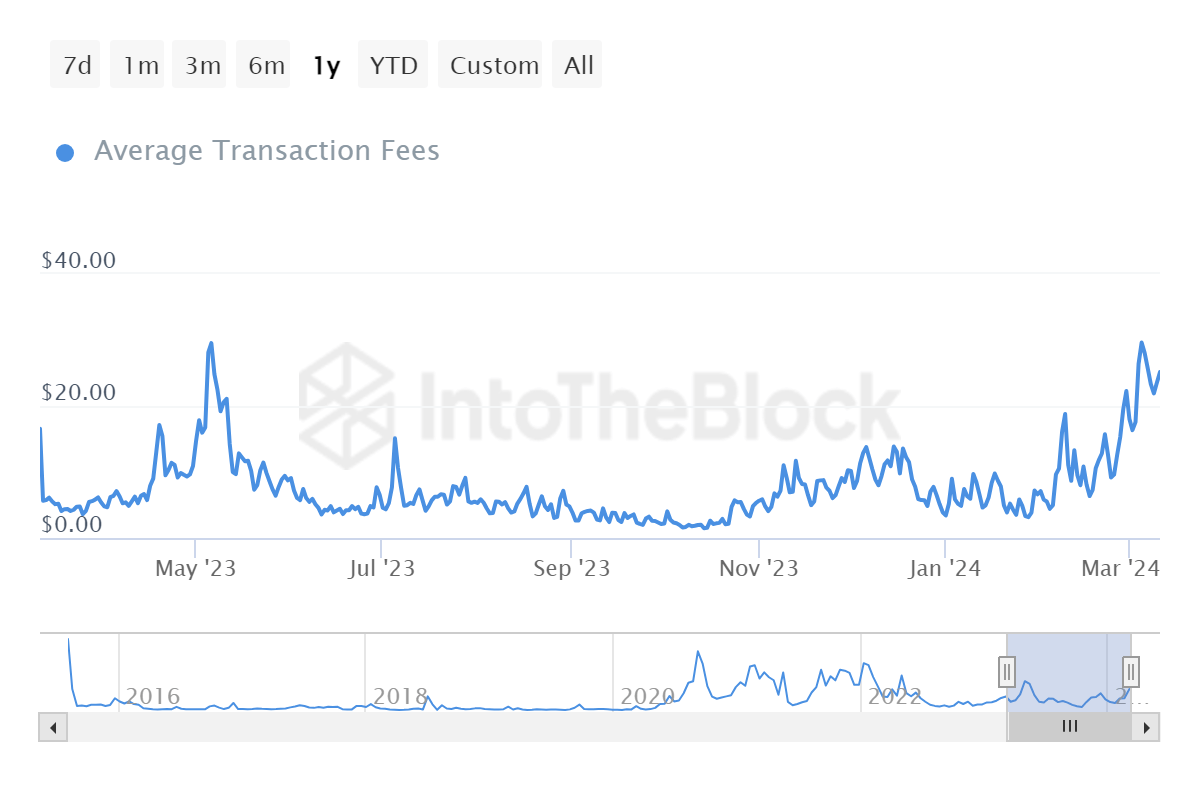1200x800 pixels.
Task: Click the $20.00 y-axis label
Action: tap(79, 392)
